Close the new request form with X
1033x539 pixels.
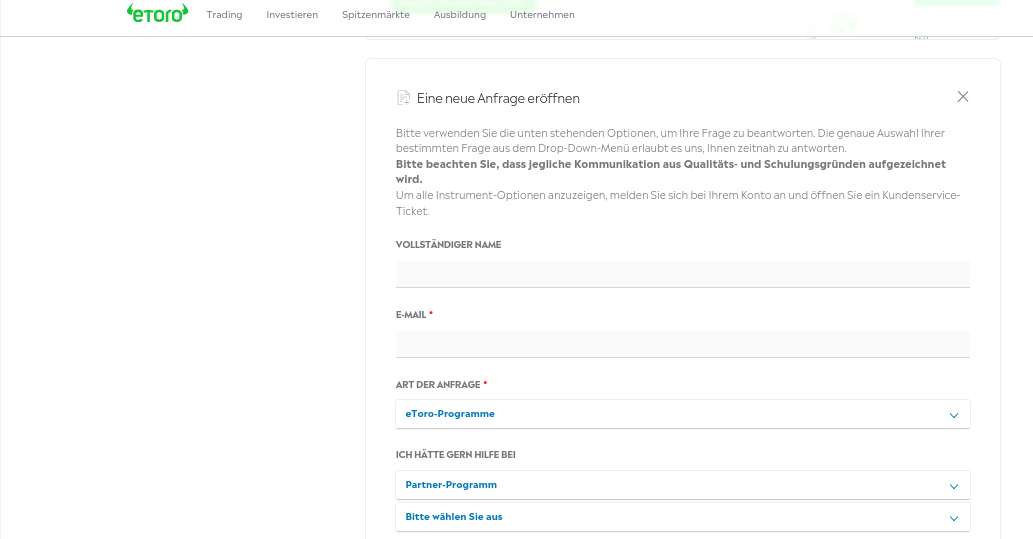(x=963, y=97)
